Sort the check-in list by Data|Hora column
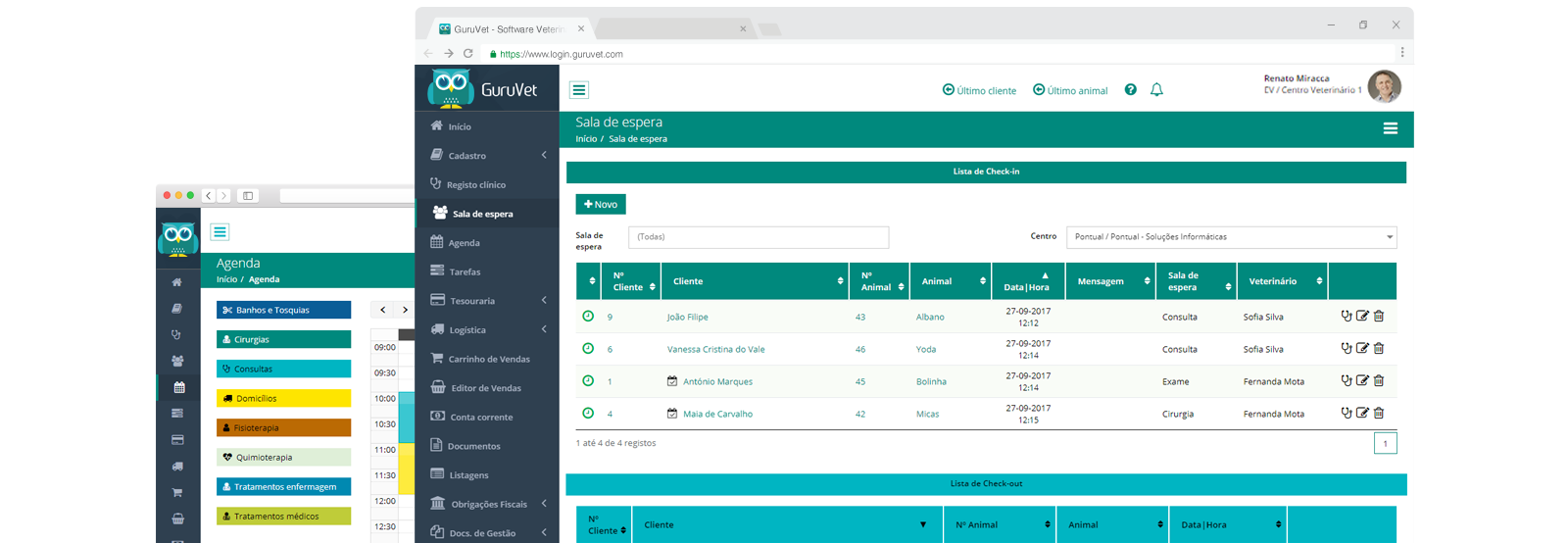Image resolution: width=1568 pixels, height=543 pixels. tap(1027, 281)
